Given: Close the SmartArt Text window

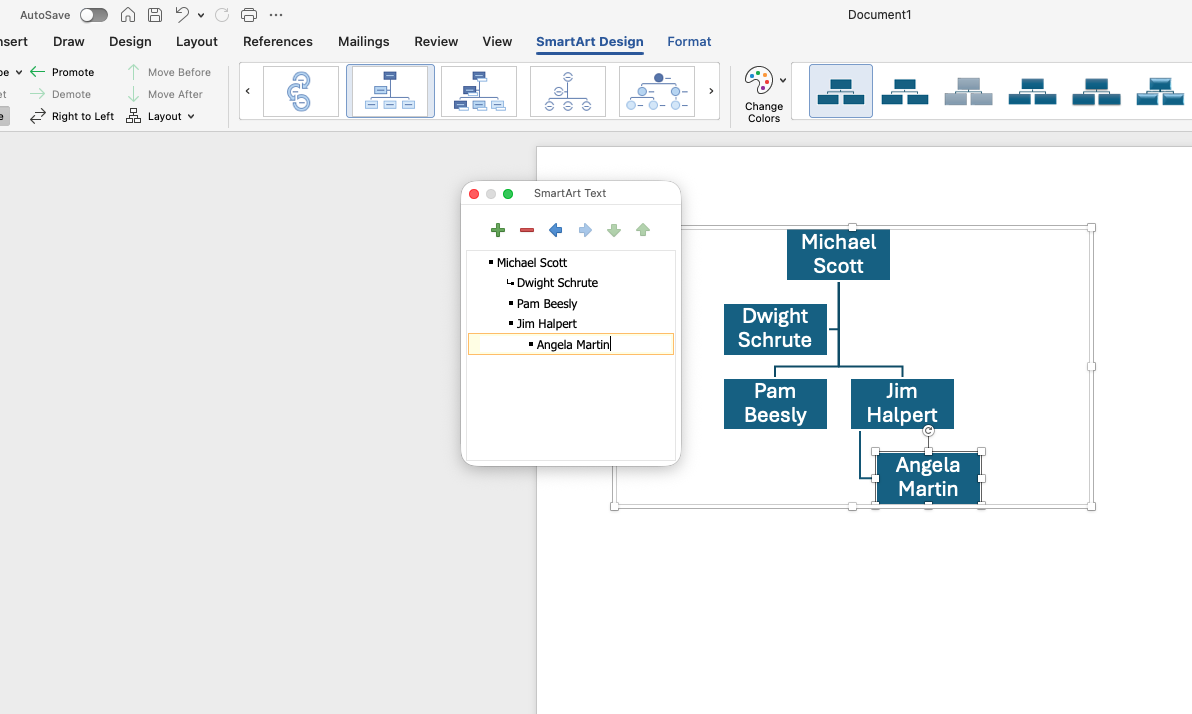Looking at the screenshot, I should click(x=474, y=194).
